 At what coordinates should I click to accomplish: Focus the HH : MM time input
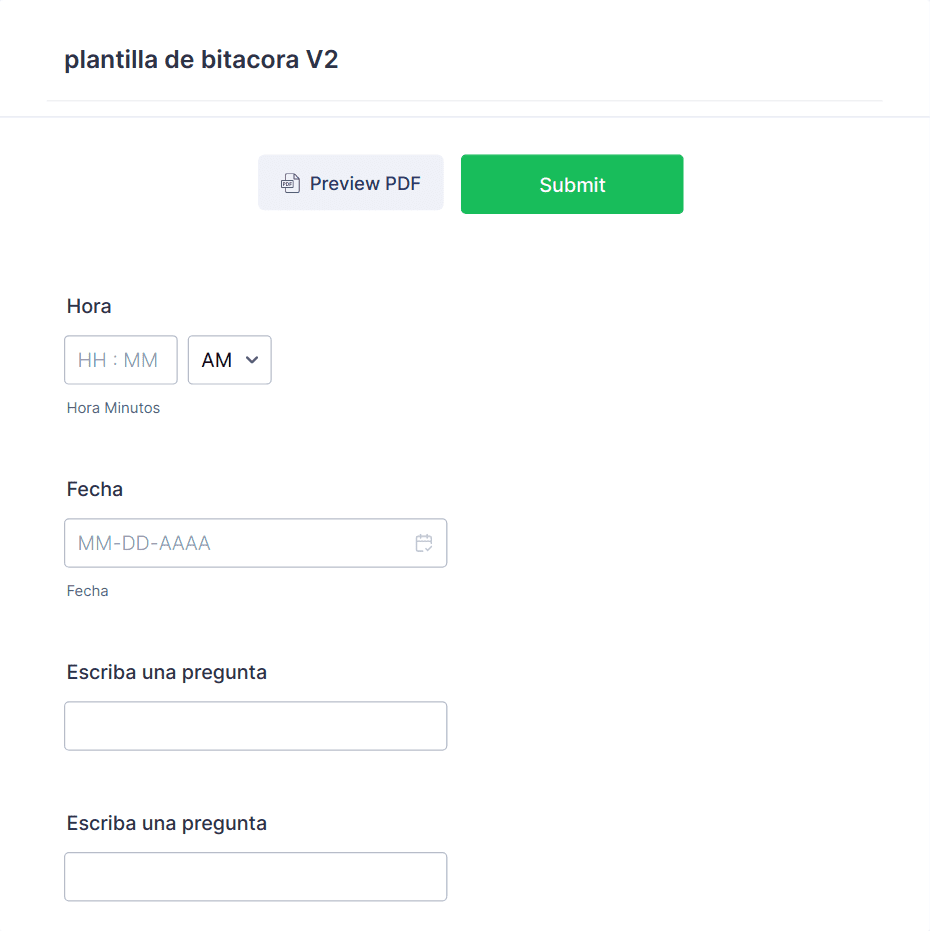click(120, 360)
